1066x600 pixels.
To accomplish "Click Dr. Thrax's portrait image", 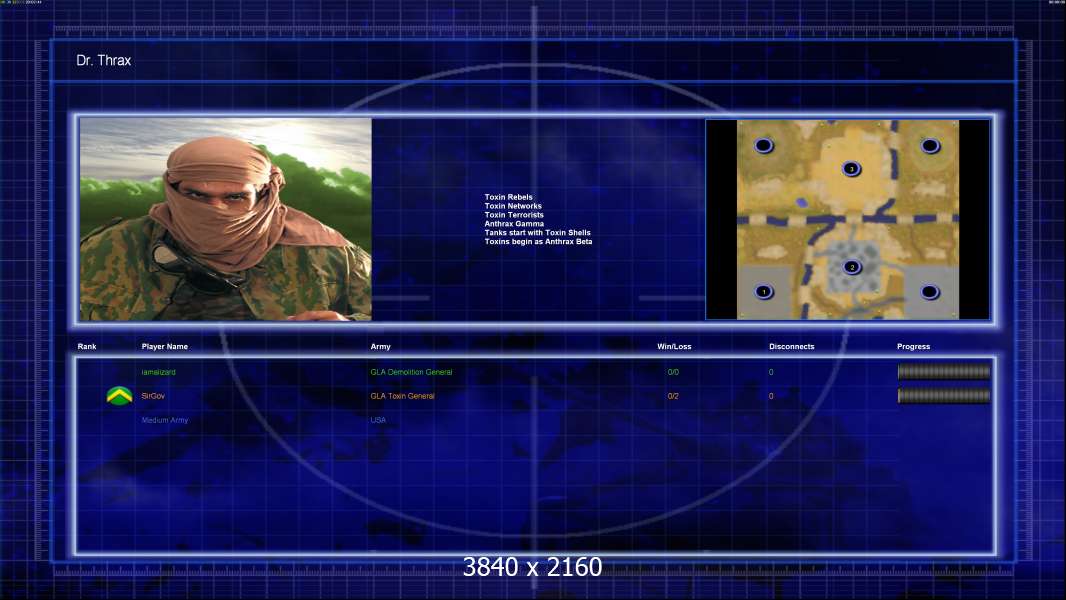I will click(226, 219).
